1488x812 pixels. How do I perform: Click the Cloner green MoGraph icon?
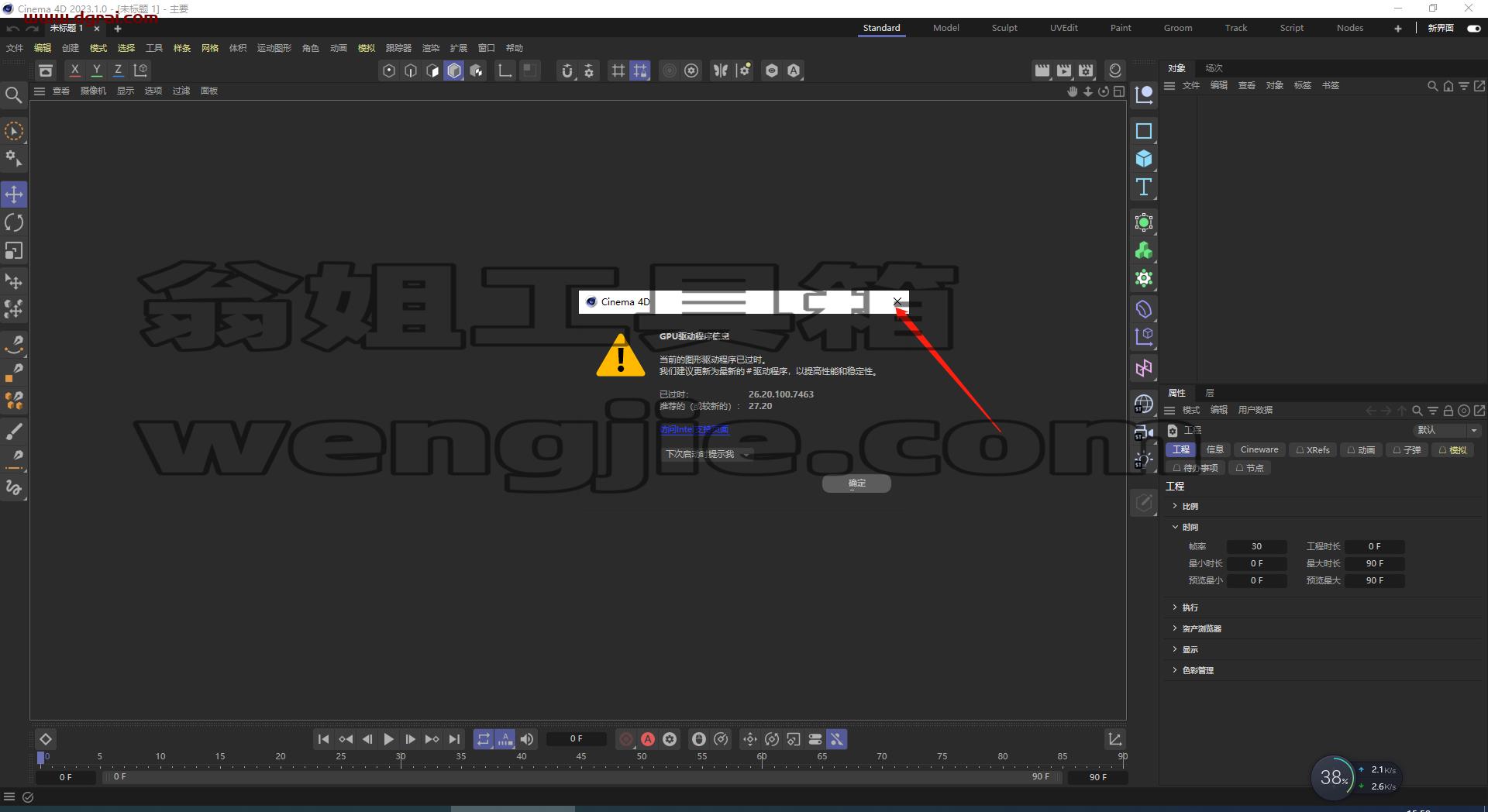pyautogui.click(x=1144, y=250)
